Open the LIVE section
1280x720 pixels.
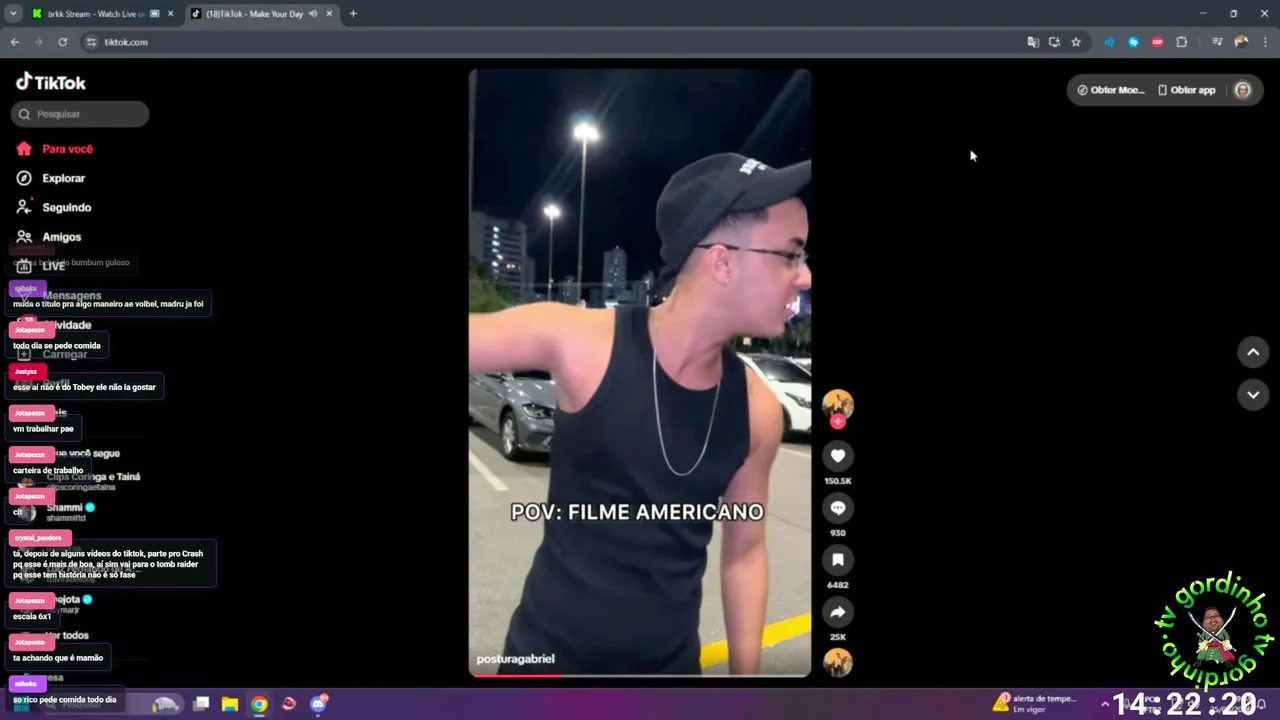point(41,266)
